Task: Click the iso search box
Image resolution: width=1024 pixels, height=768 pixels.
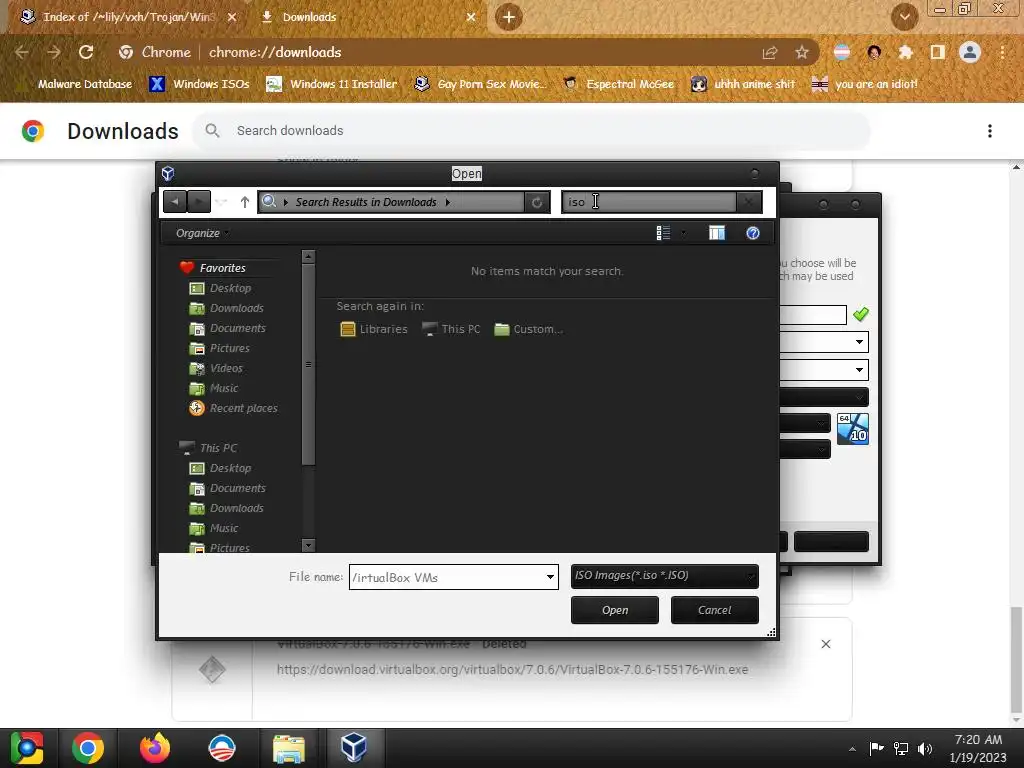Action: pos(649,202)
